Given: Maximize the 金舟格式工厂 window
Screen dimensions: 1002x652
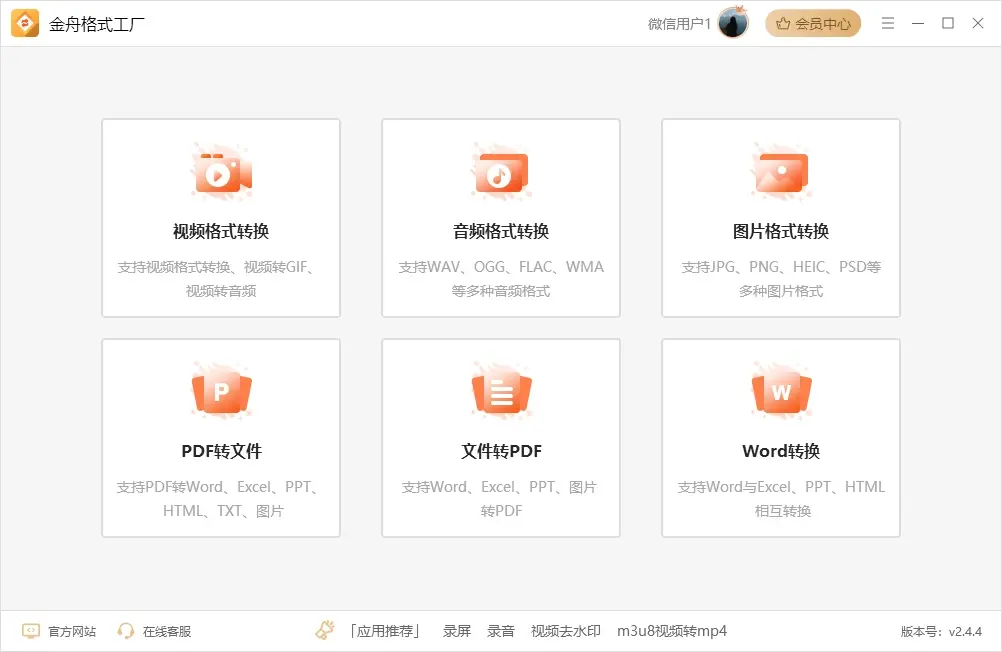Looking at the screenshot, I should coord(948,24).
